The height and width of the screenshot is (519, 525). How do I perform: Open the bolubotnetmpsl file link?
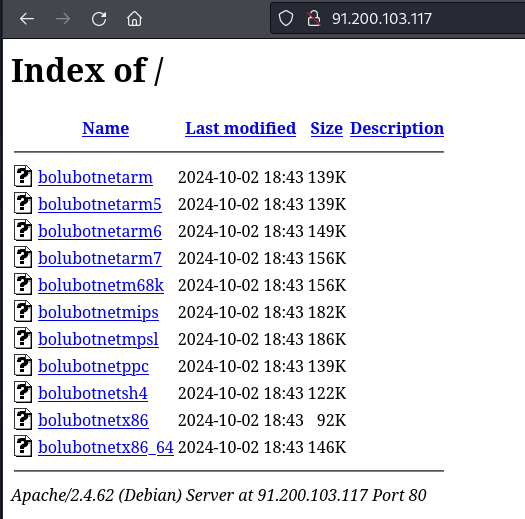point(98,339)
